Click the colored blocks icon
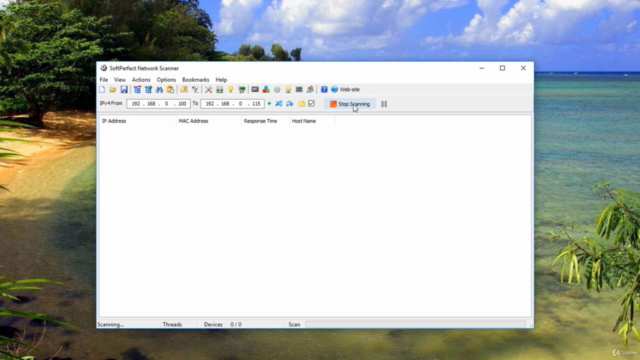 266,89
